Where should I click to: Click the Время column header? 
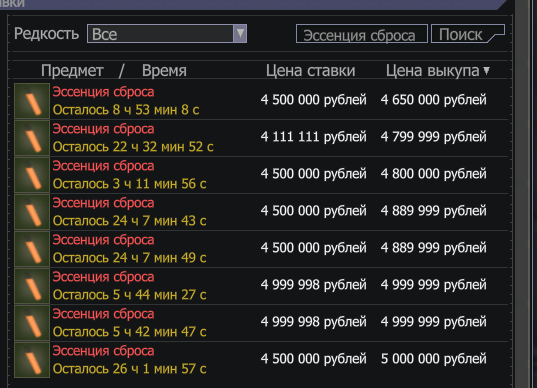pyautogui.click(x=164, y=71)
